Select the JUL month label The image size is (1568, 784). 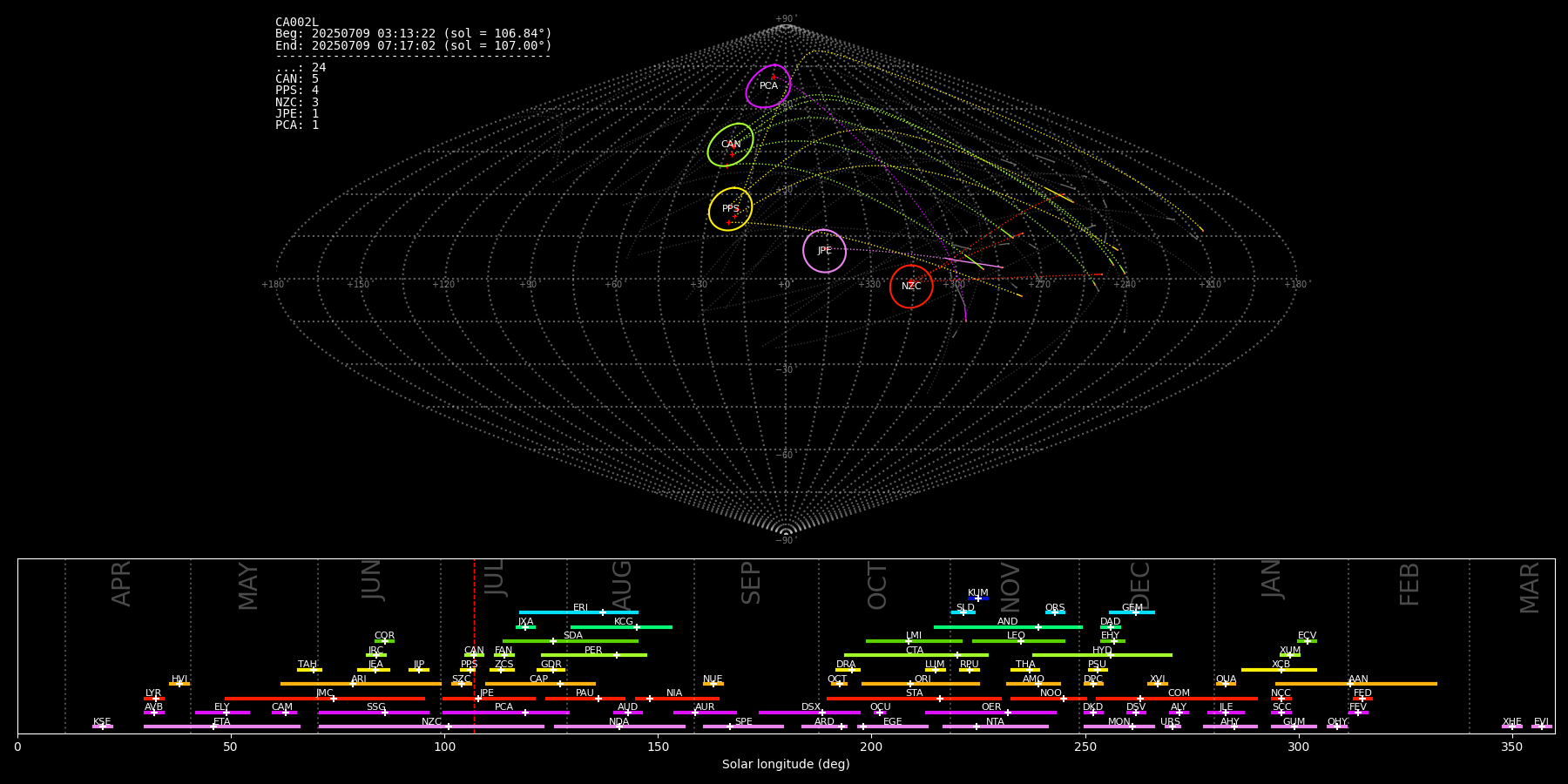495,577
